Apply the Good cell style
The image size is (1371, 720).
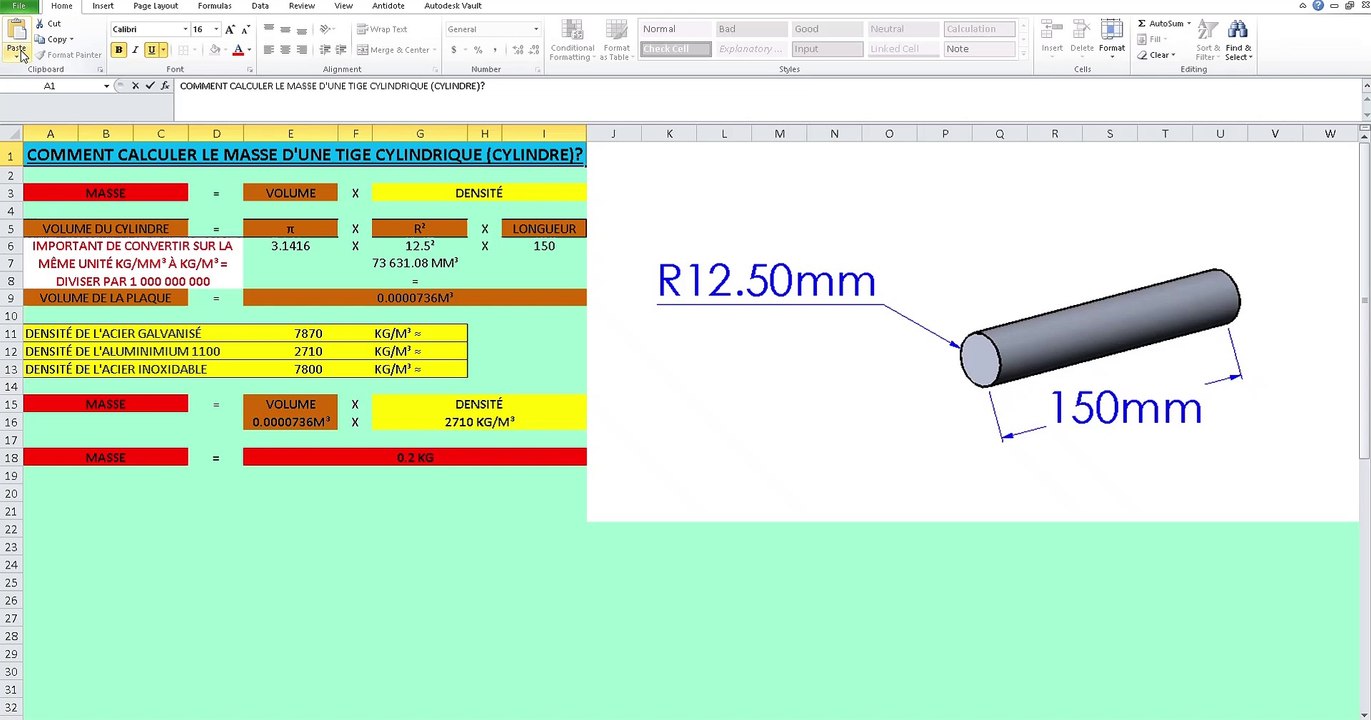coord(827,29)
